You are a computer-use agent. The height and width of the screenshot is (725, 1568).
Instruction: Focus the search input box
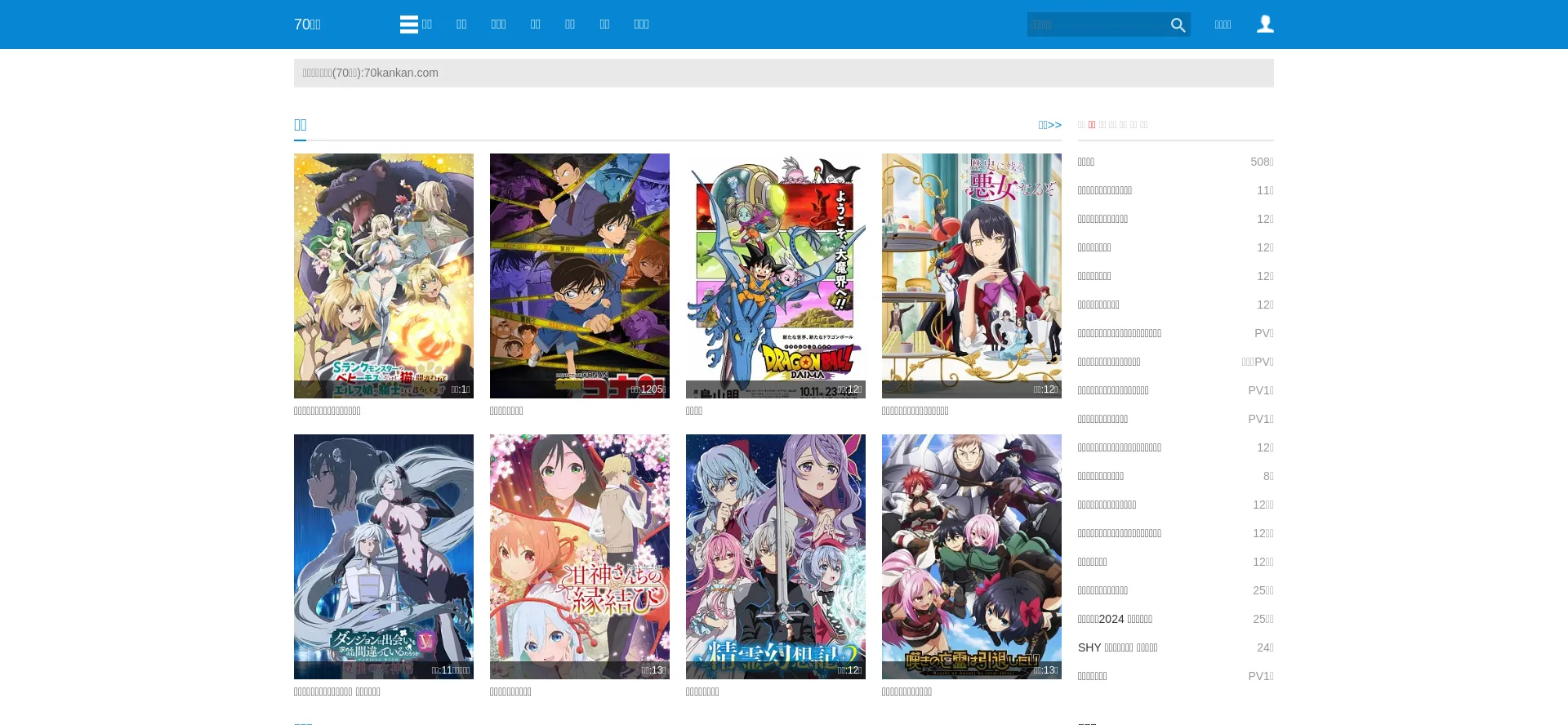(1097, 24)
